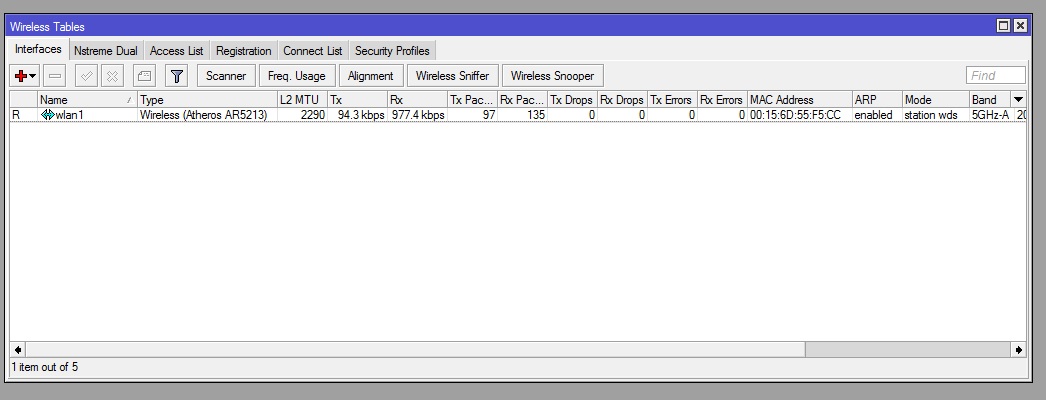Sort by the Tx Drops column header
The width and height of the screenshot is (1046, 400).
pos(572,99)
